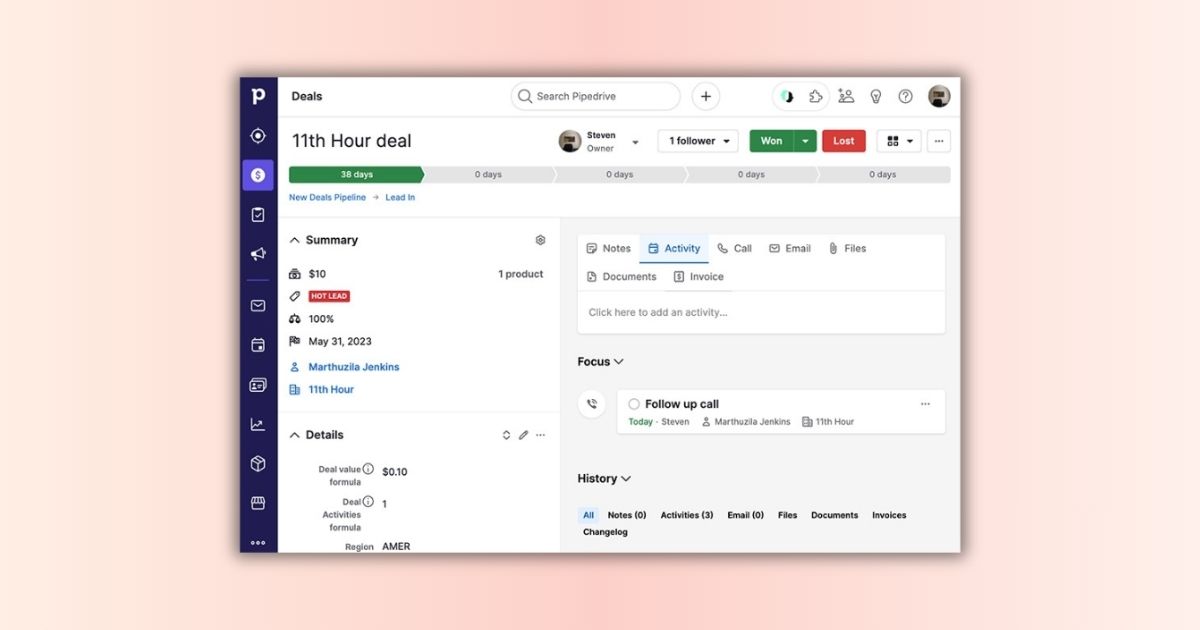Image resolution: width=1200 pixels, height=630 pixels.
Task: Open 11th Hour organization link in Summary
Action: pyautogui.click(x=331, y=390)
